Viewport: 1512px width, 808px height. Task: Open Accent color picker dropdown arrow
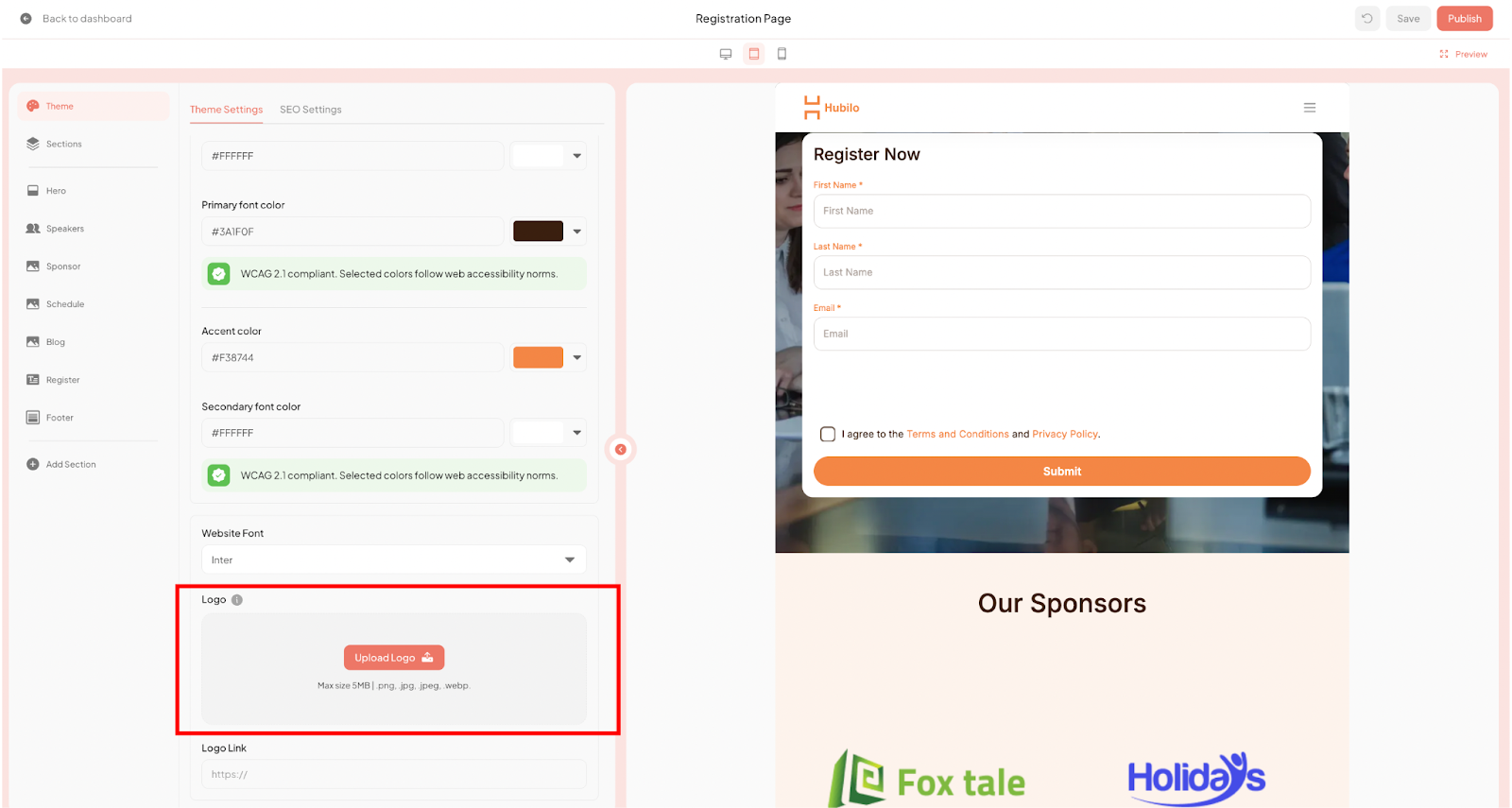click(576, 358)
